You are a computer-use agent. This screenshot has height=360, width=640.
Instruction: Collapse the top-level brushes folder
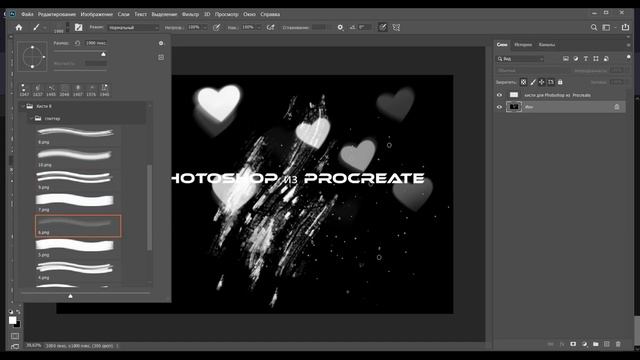pyautogui.click(x=23, y=106)
